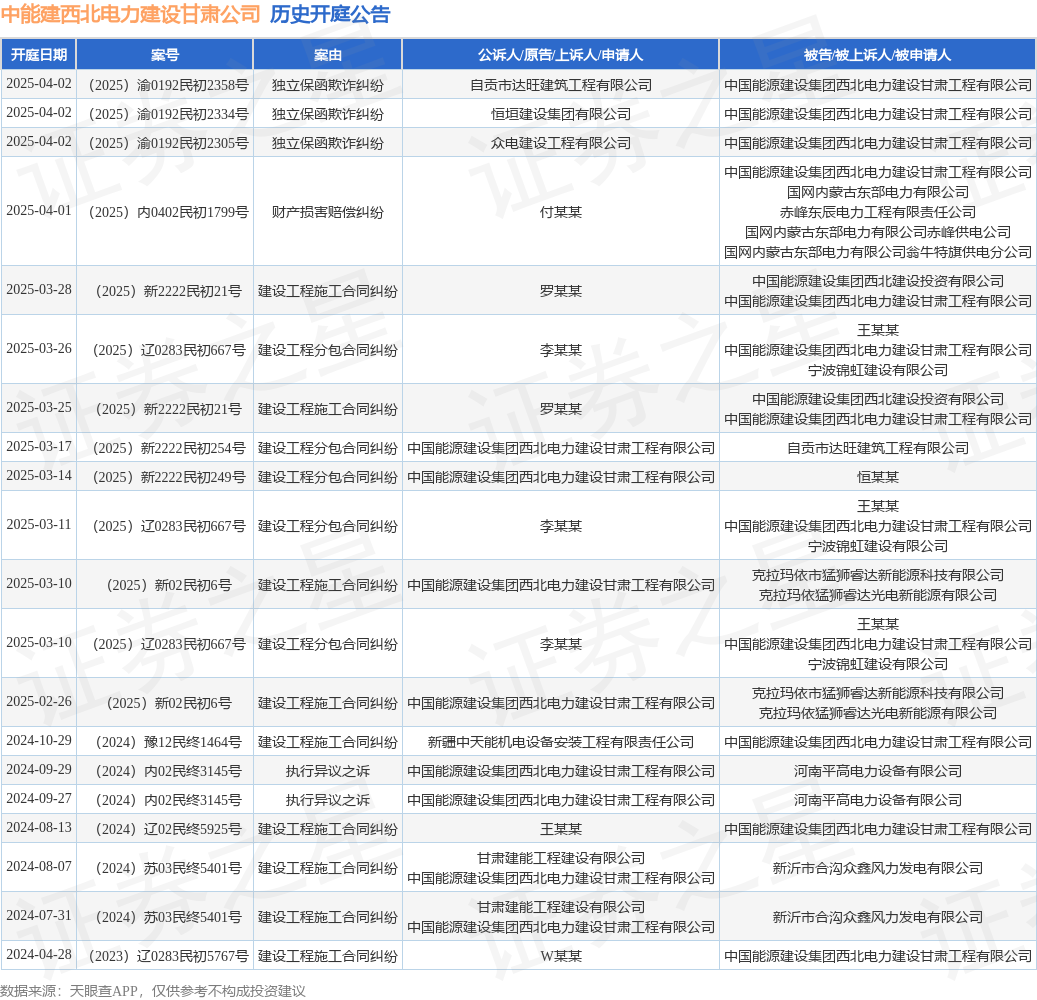
Task: Click the 历史开庭公告 heading
Action: [x=330, y=15]
